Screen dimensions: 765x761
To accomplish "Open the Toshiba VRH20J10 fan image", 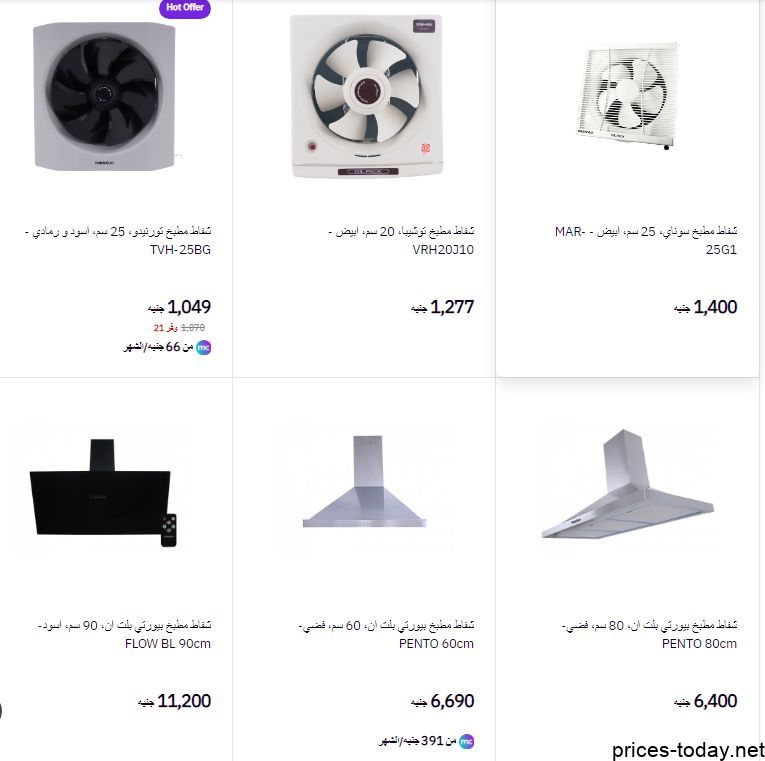I will coord(366,96).
